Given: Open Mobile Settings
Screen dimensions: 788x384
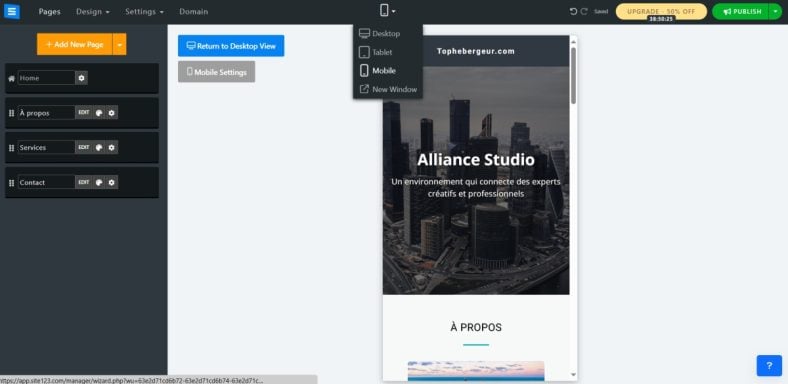Looking at the screenshot, I should (217, 72).
